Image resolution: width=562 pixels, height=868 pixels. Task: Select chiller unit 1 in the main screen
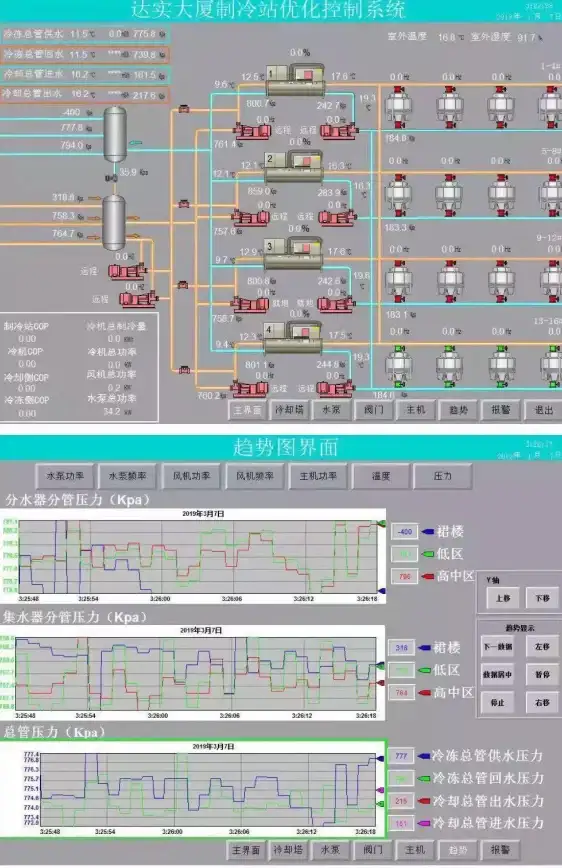(x=295, y=81)
